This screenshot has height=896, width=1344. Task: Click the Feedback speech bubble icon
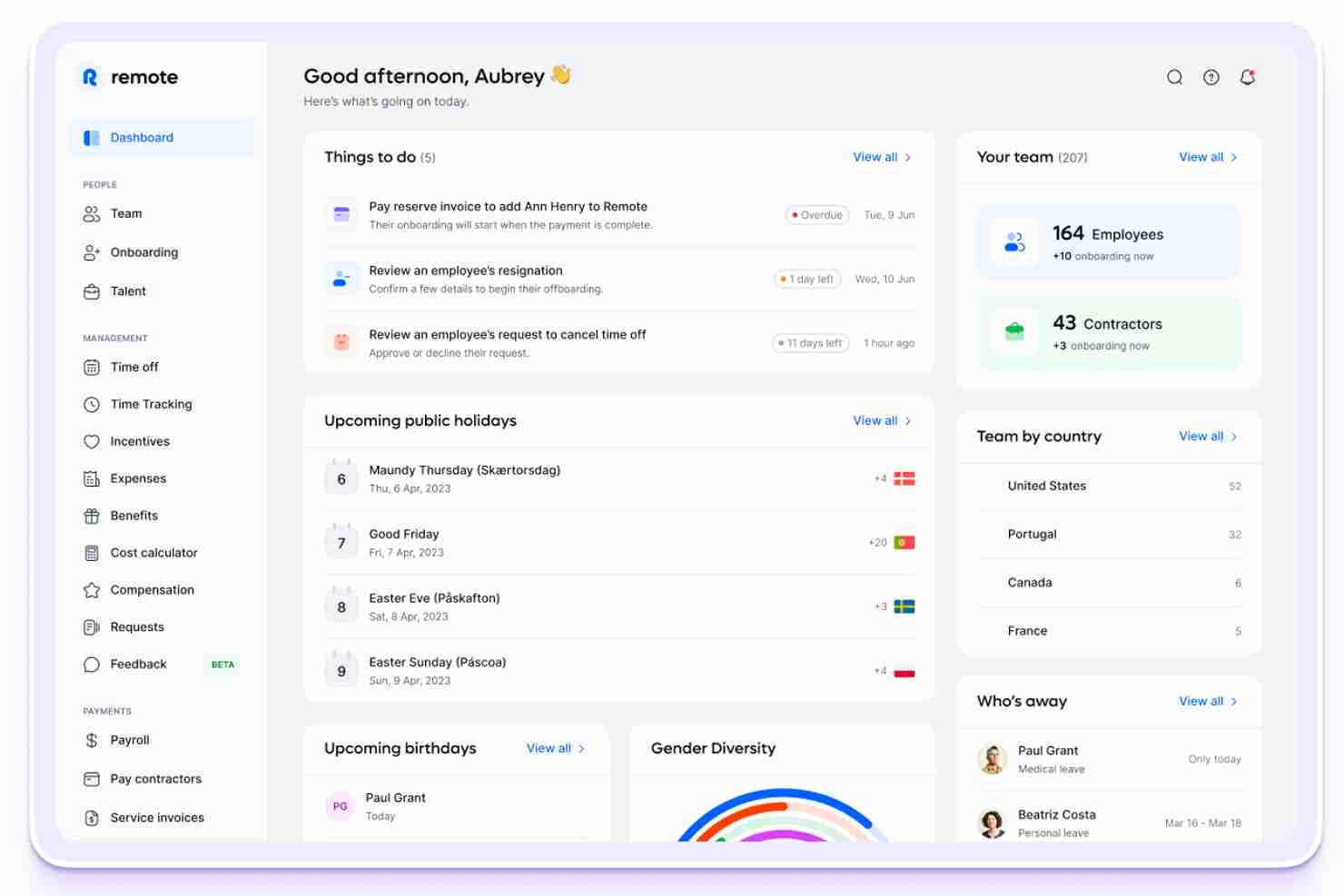[92, 665]
